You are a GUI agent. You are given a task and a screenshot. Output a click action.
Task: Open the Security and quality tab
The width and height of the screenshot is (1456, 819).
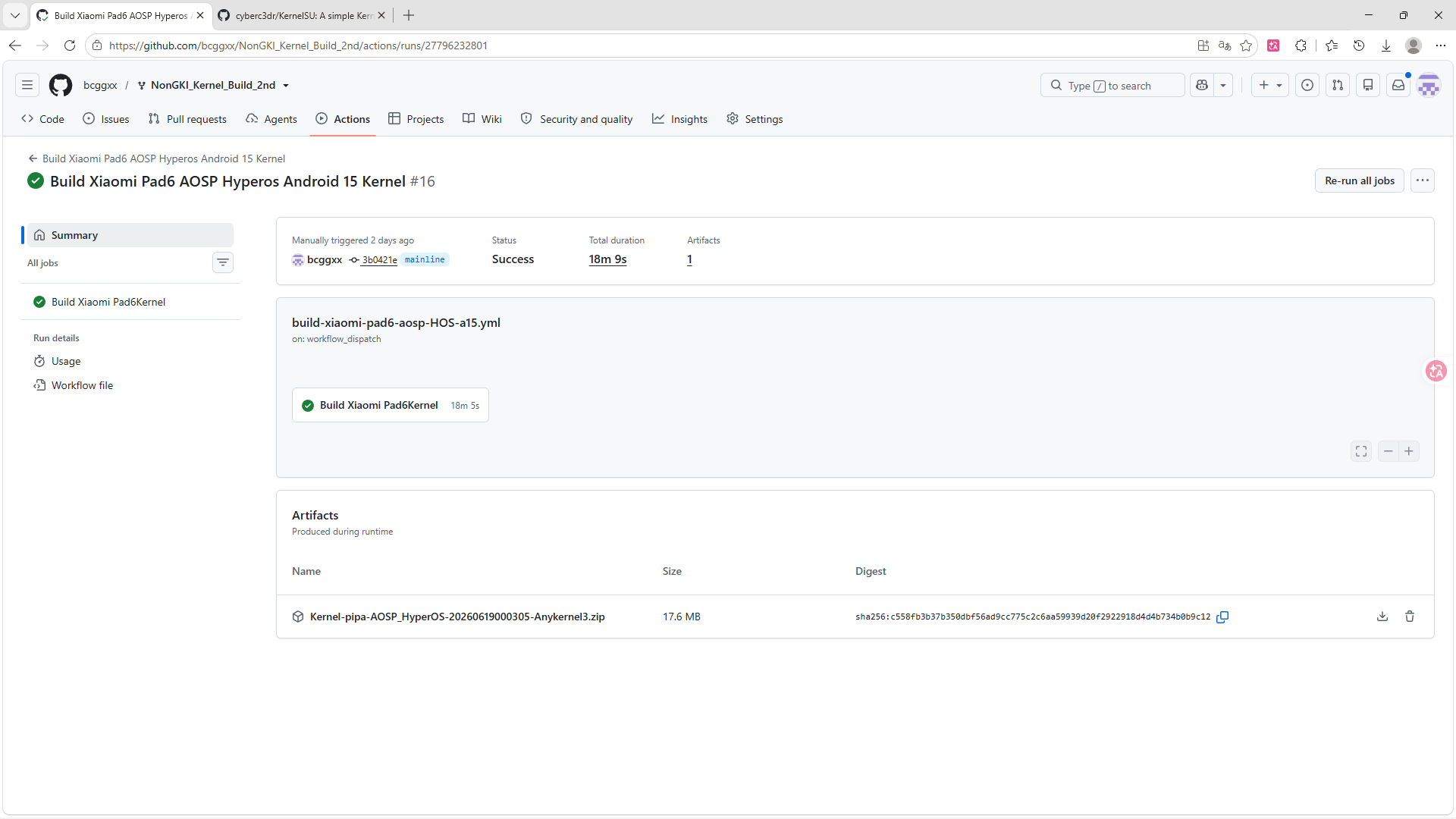tap(577, 119)
